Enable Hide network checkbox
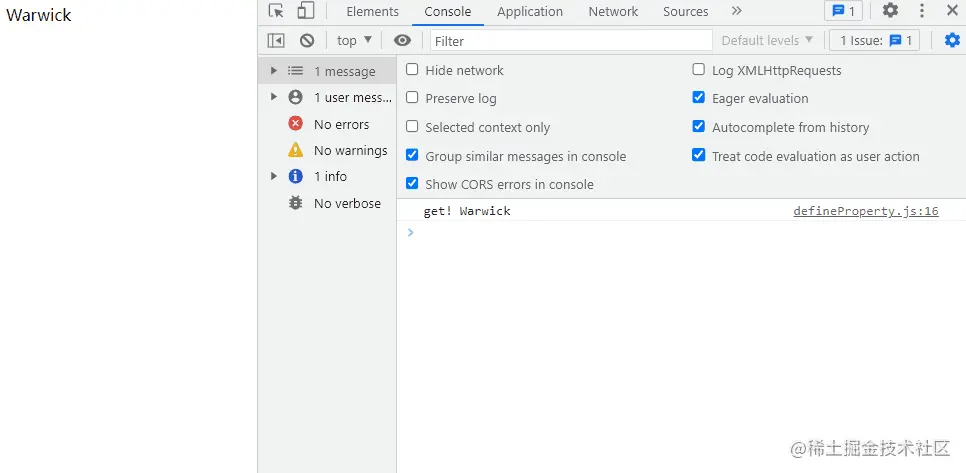Image resolution: width=966 pixels, height=473 pixels. [412, 70]
